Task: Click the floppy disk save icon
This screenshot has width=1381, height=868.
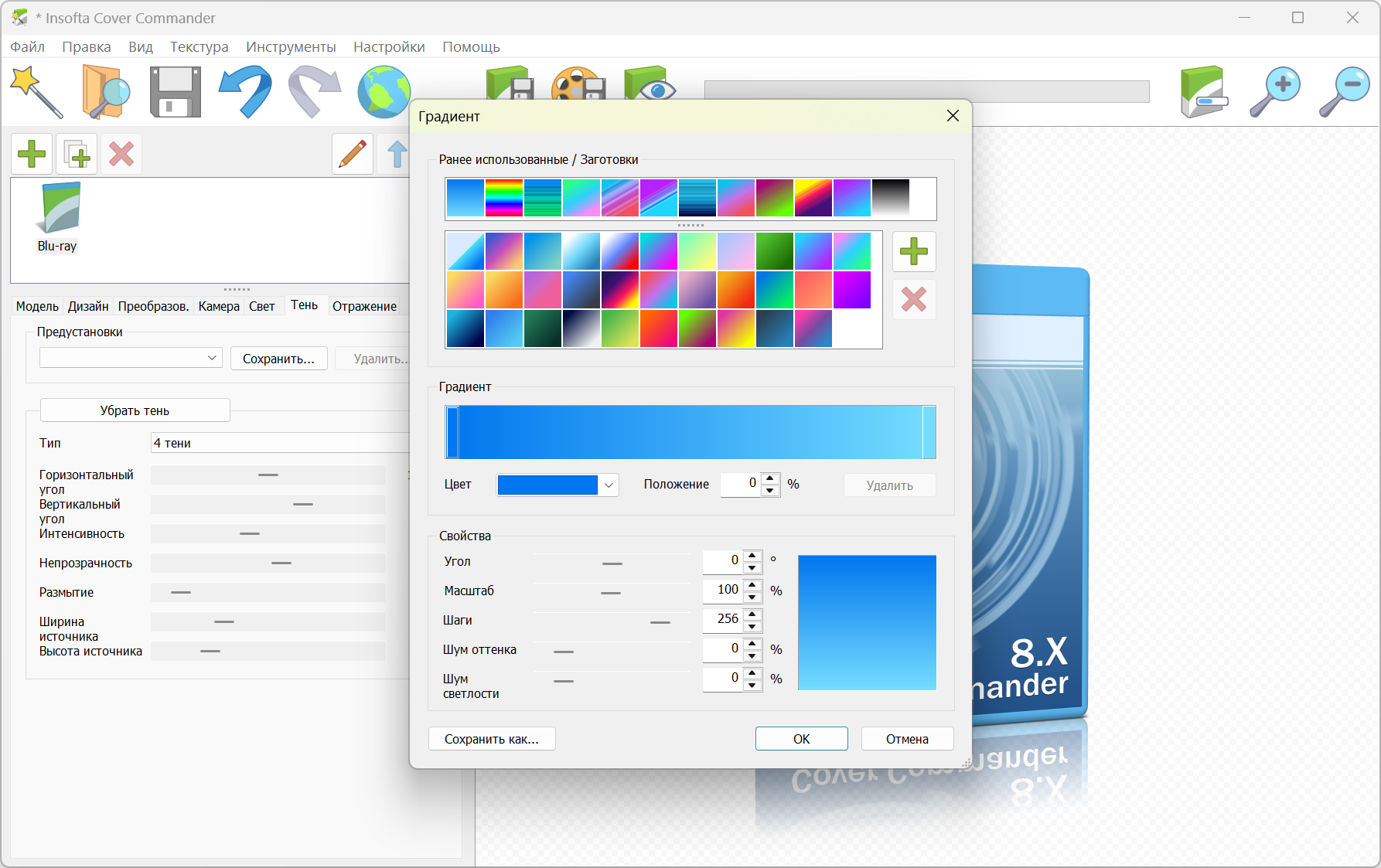Action: (175, 91)
